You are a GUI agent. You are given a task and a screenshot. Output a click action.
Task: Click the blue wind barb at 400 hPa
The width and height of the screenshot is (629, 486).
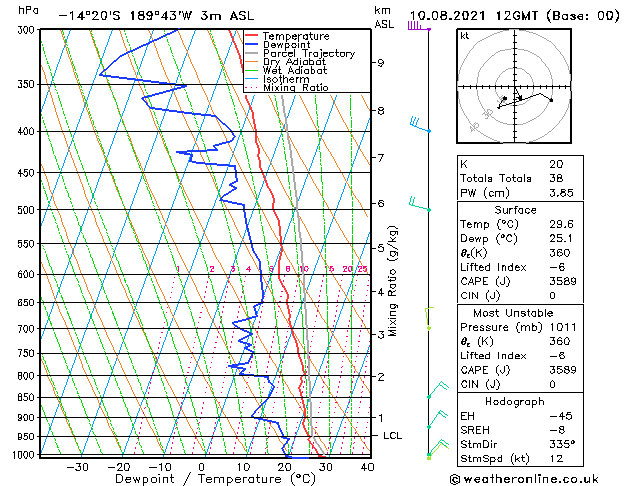coord(420,124)
